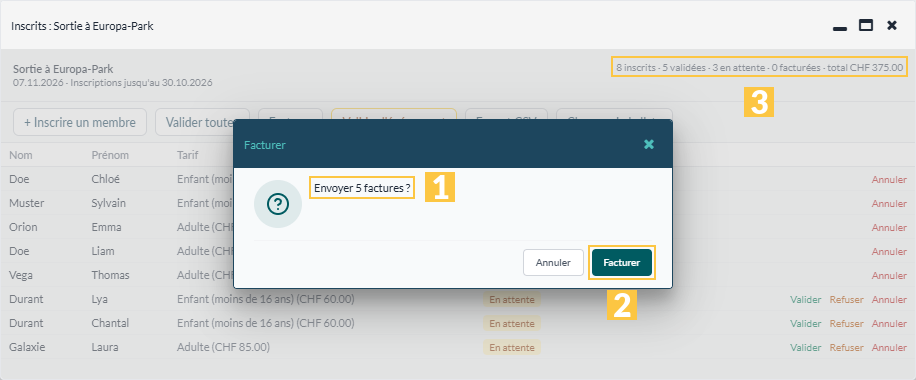Click the last name 'Vega'
The width and height of the screenshot is (916, 380).
click(x=21, y=275)
